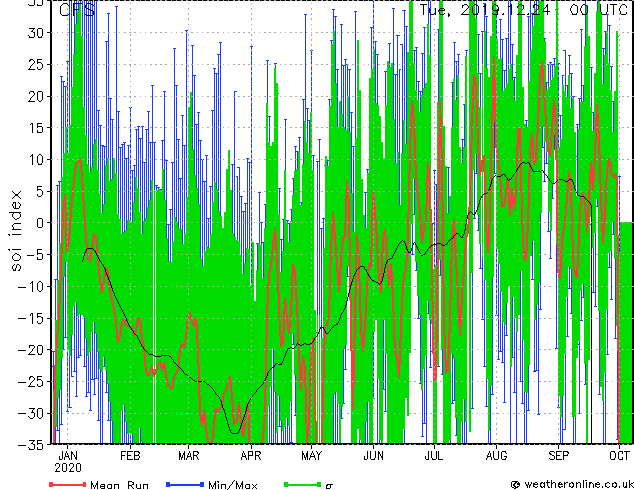This screenshot has width=634, height=490.
Task: Click the 'SEP' month label
Action: [558, 456]
